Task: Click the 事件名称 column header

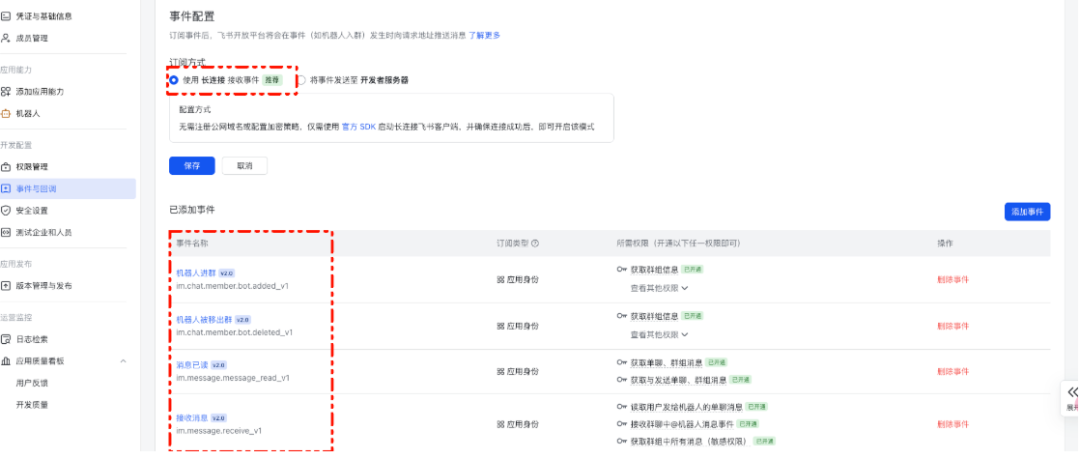Action: [x=191, y=243]
